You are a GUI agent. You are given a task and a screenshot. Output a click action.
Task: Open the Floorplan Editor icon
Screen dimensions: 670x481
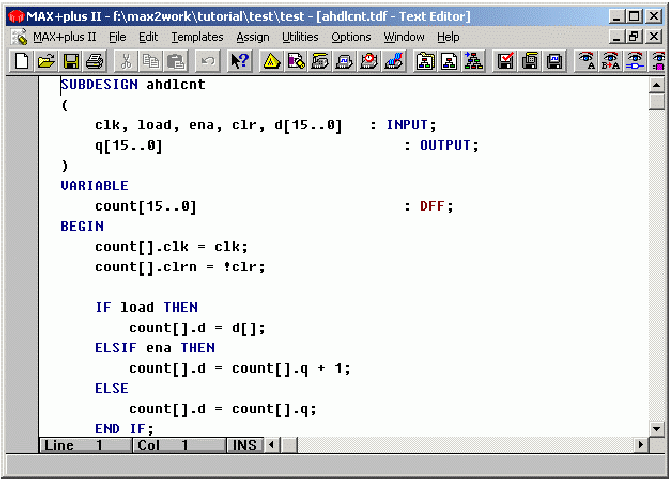coord(296,62)
